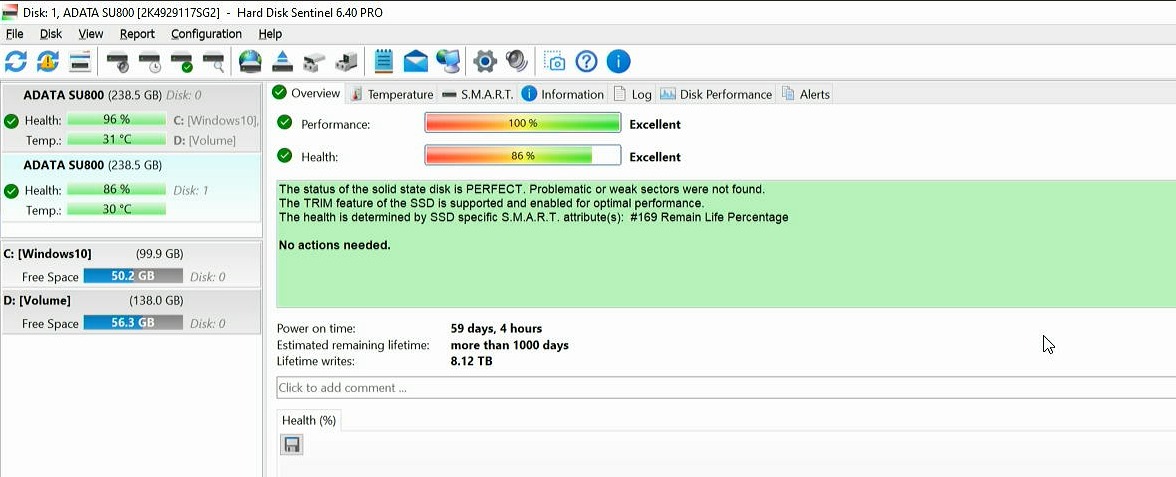This screenshot has height=477, width=1176.
Task: Click the speaker sound icon
Action: tap(517, 62)
